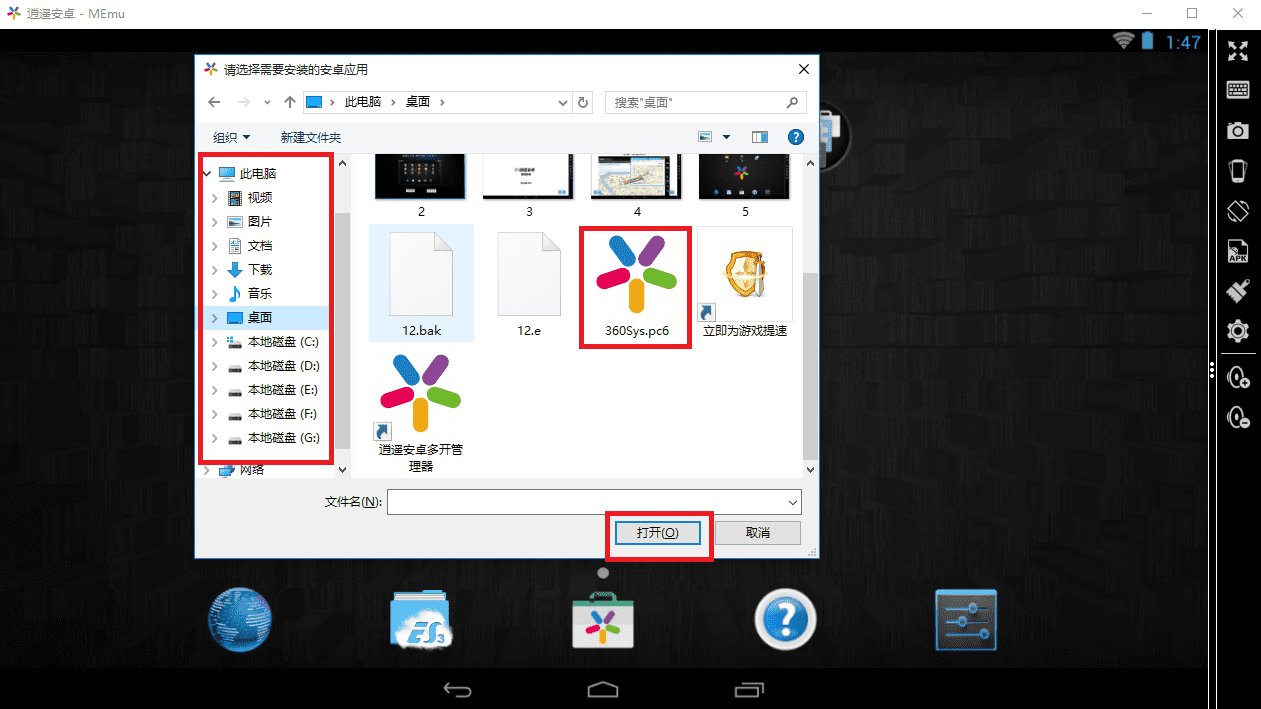Tap the Android home button
This screenshot has height=709, width=1261.
pos(603,689)
